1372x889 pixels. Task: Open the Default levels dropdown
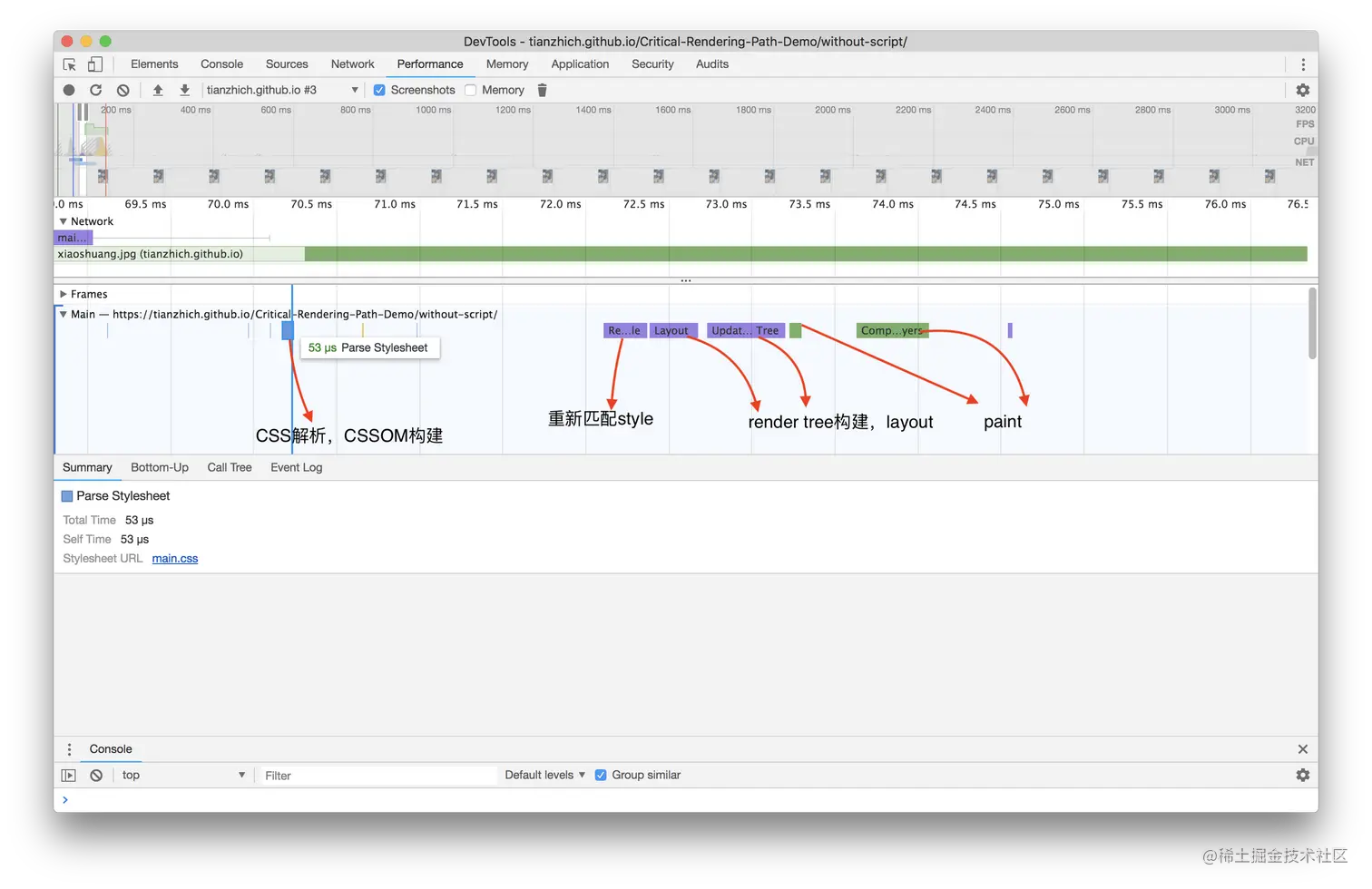tap(544, 775)
